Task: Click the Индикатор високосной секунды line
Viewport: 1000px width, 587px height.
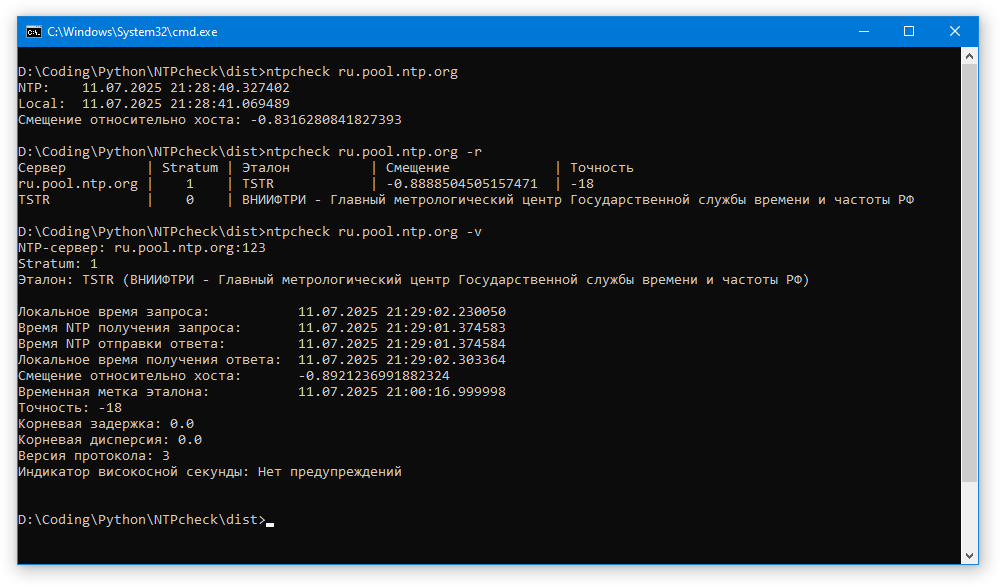Action: coord(210,472)
